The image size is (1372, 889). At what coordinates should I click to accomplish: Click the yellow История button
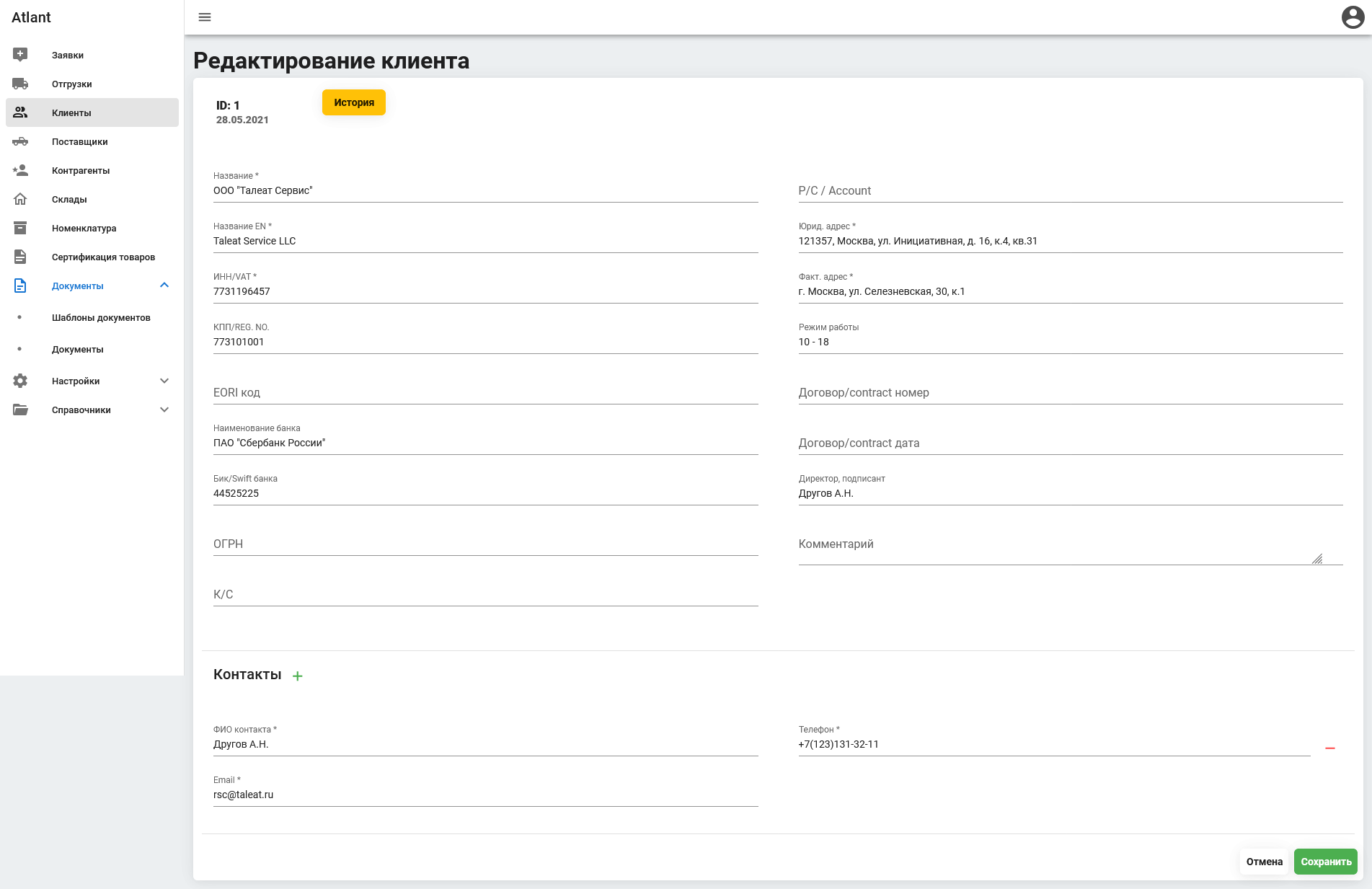point(354,102)
